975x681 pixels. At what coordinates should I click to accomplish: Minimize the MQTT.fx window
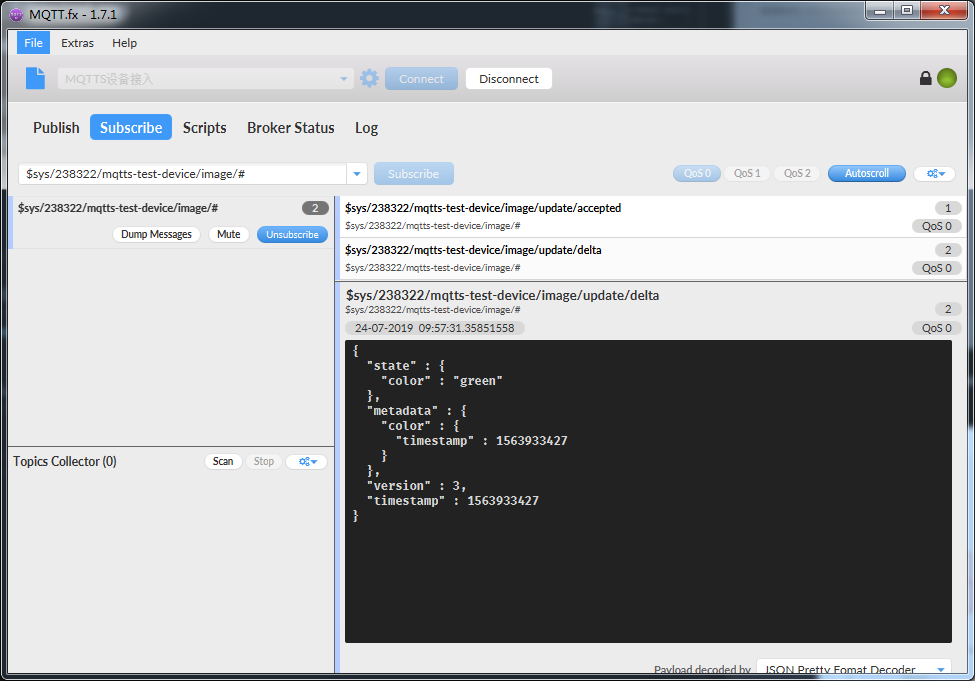click(879, 10)
